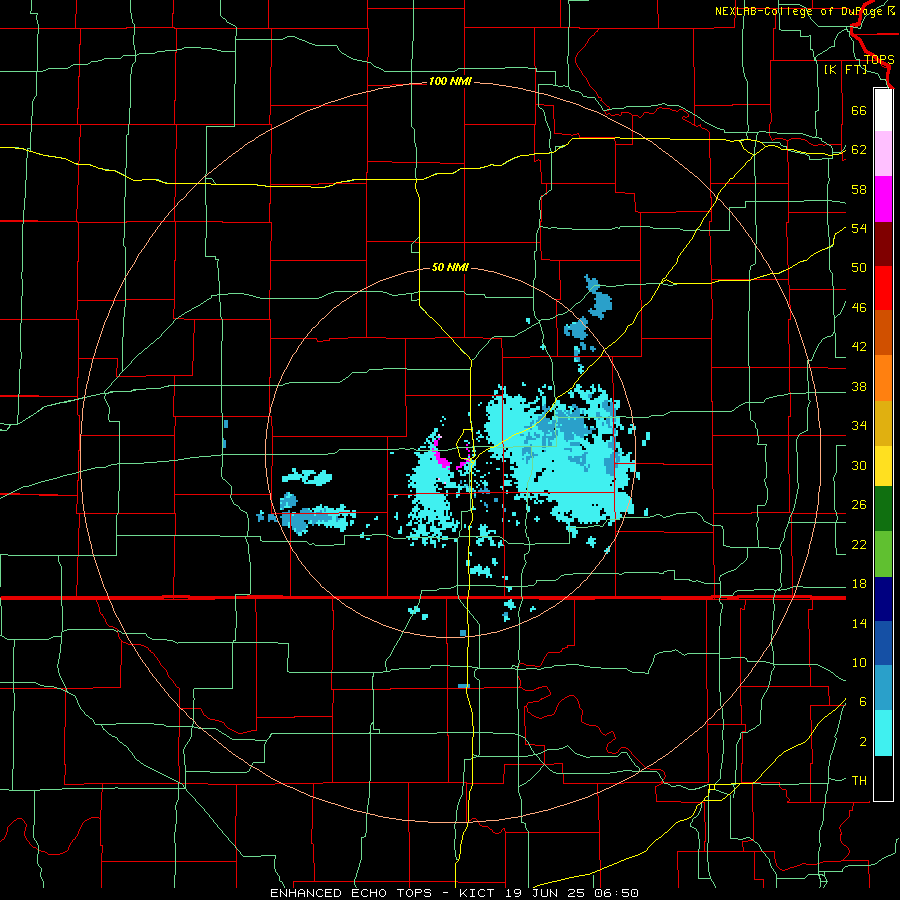Click the navy blue legend swatch
Viewport: 900px width, 900px height.
click(x=883, y=599)
